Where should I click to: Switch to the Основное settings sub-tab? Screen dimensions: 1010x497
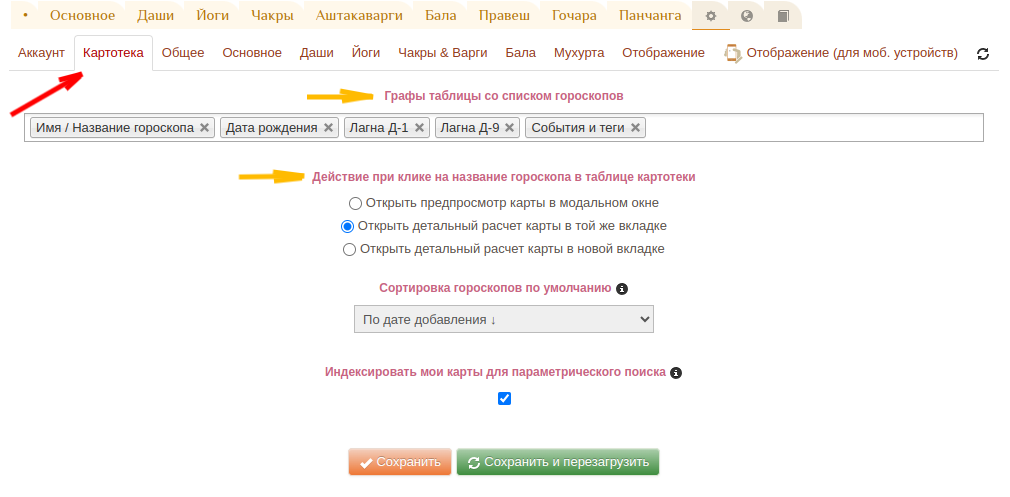click(x=252, y=53)
